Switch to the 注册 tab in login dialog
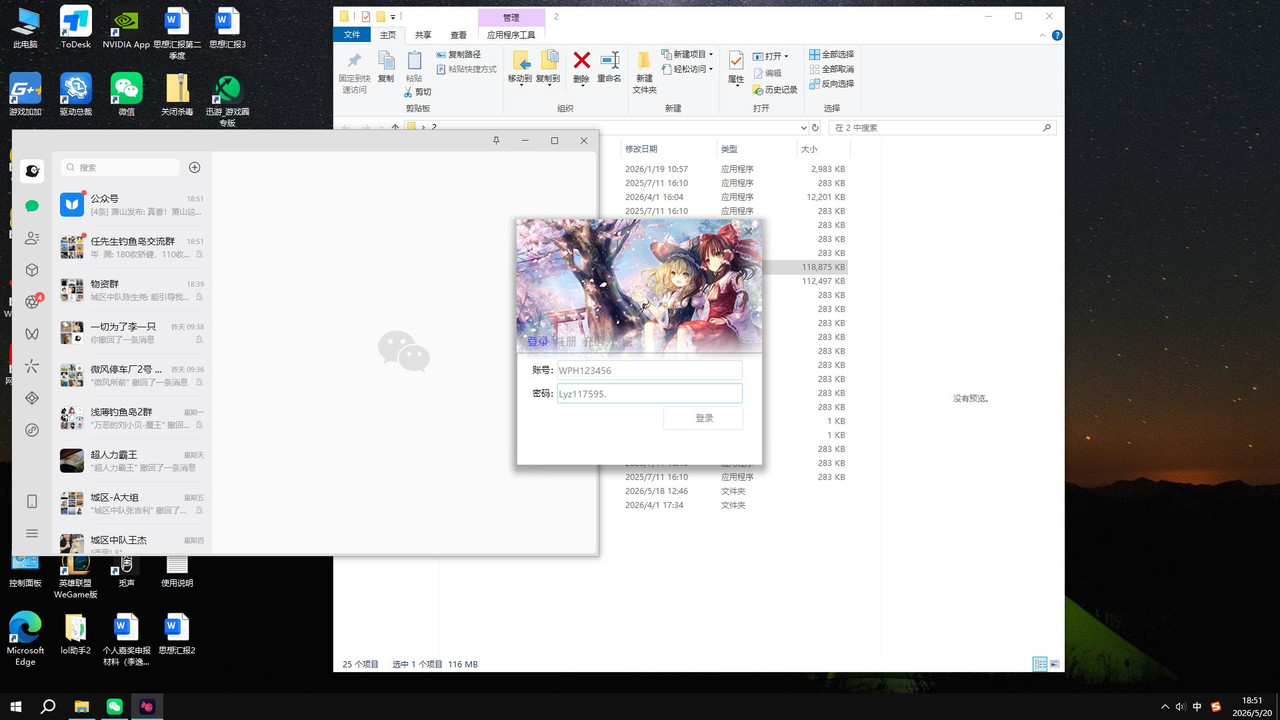1280x720 pixels. (566, 342)
